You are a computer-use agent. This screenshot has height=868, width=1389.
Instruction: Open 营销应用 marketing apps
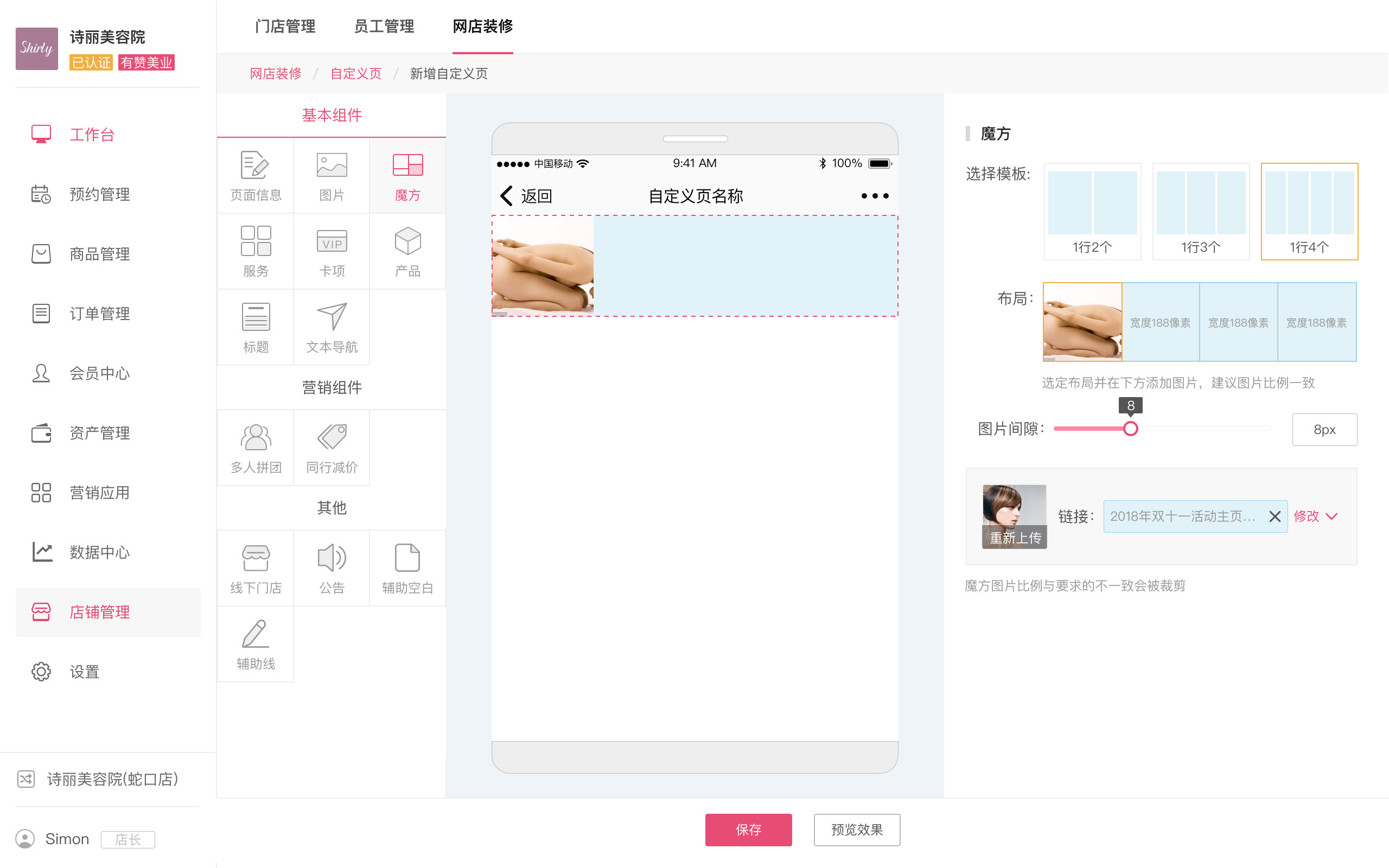[x=108, y=493]
